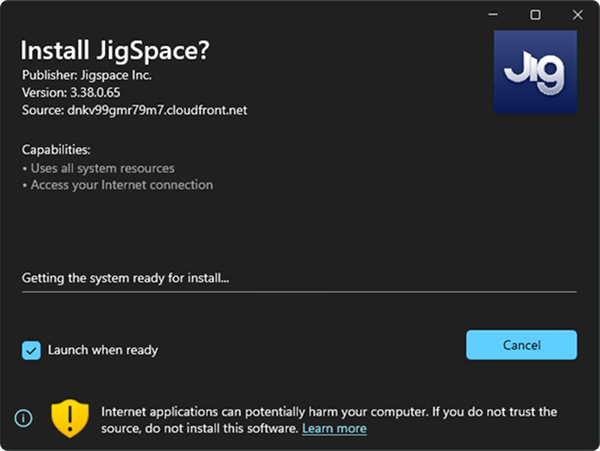Cancel the JigSpace installation
The image size is (600, 451).
pyautogui.click(x=521, y=345)
